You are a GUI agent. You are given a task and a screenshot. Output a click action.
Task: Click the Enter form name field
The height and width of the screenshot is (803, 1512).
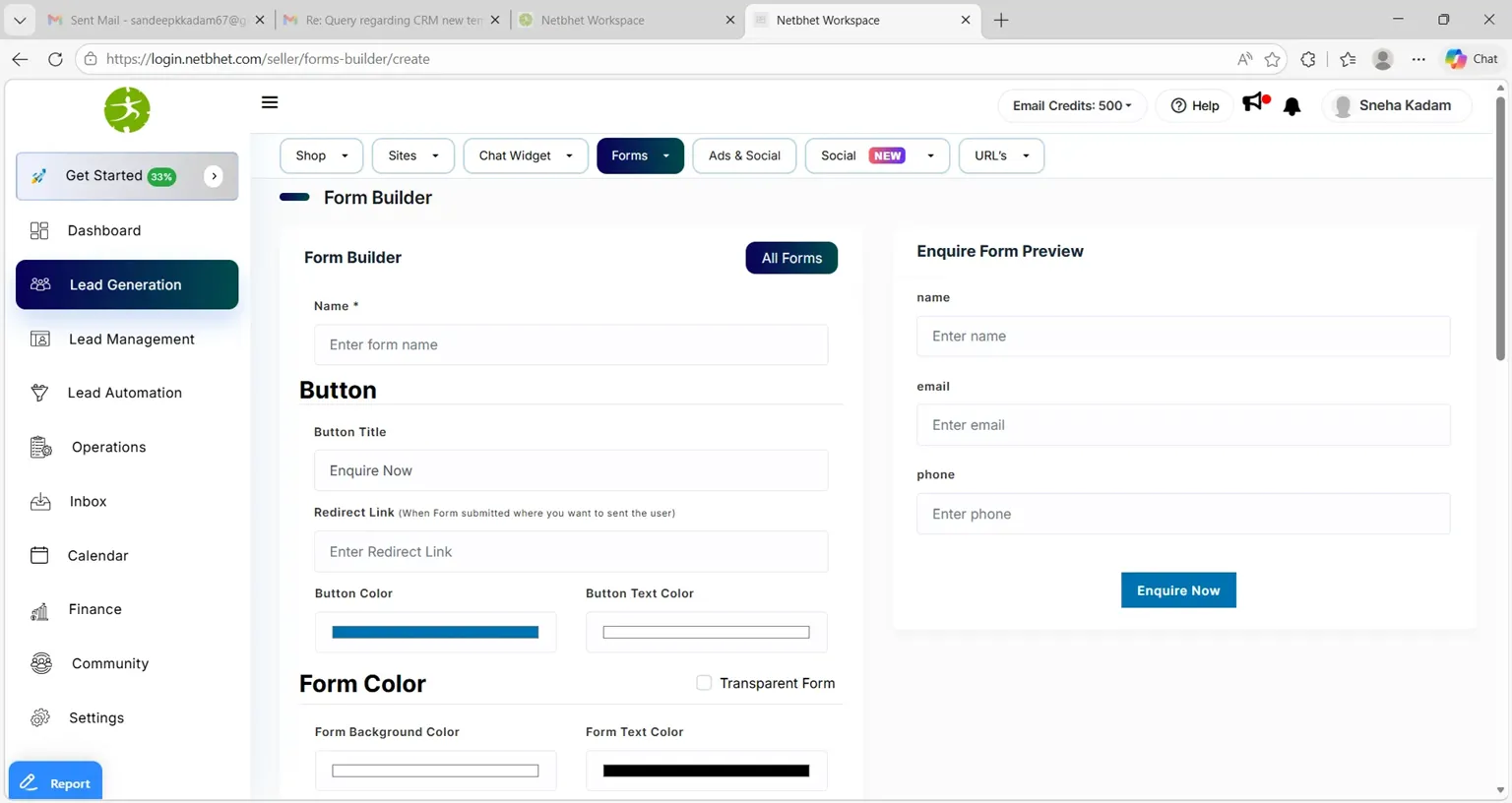coord(571,344)
